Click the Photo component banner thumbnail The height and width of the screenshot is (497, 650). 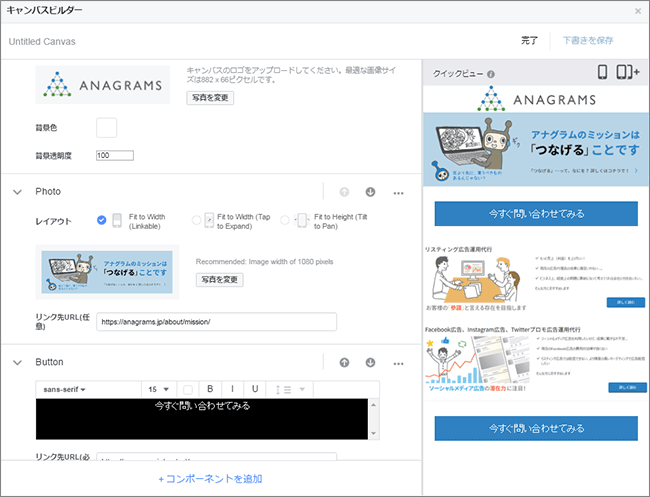pos(107,272)
